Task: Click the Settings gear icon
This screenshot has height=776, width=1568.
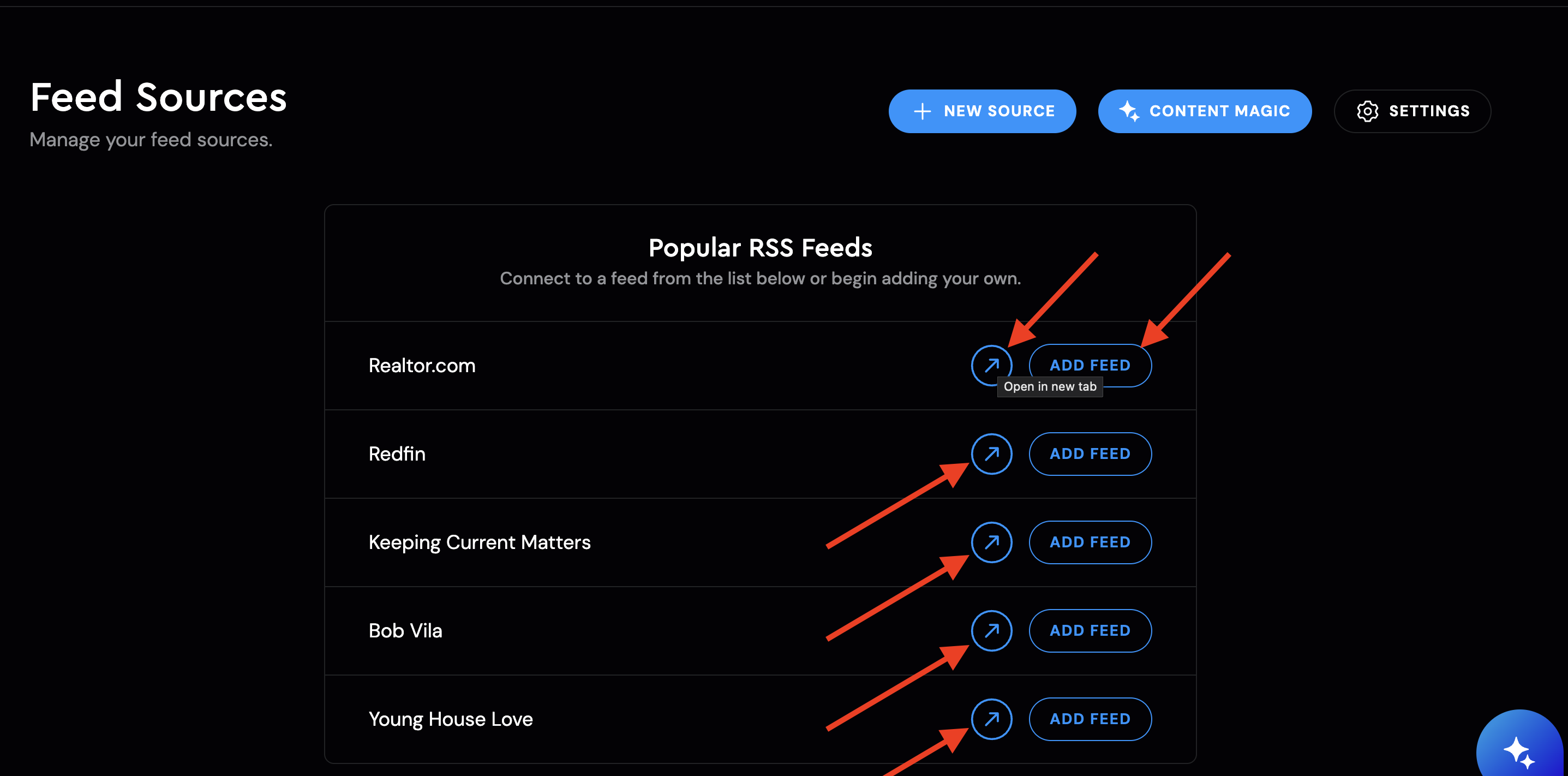Action: click(1367, 111)
